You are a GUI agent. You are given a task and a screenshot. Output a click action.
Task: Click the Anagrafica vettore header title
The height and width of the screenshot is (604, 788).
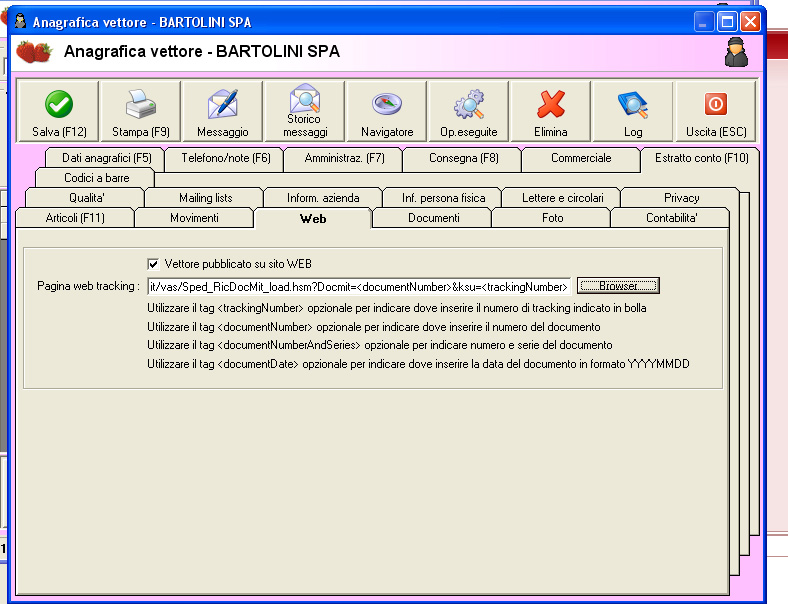pyautogui.click(x=202, y=51)
